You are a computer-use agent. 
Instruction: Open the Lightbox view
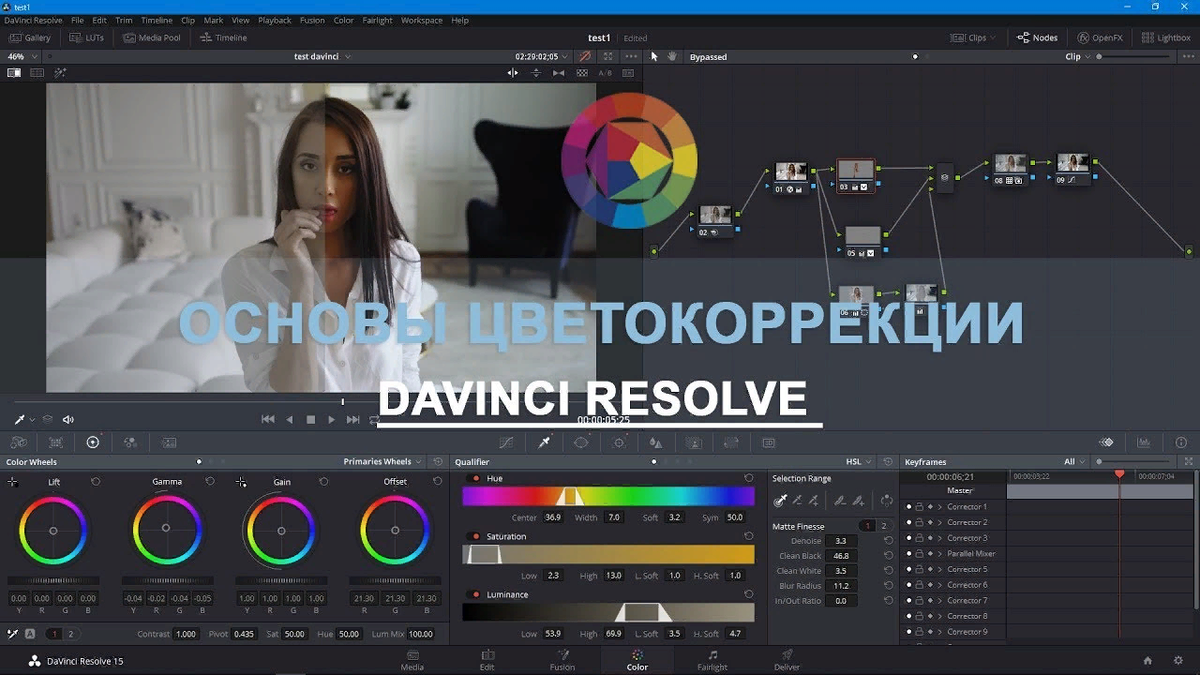pyautogui.click(x=1166, y=38)
